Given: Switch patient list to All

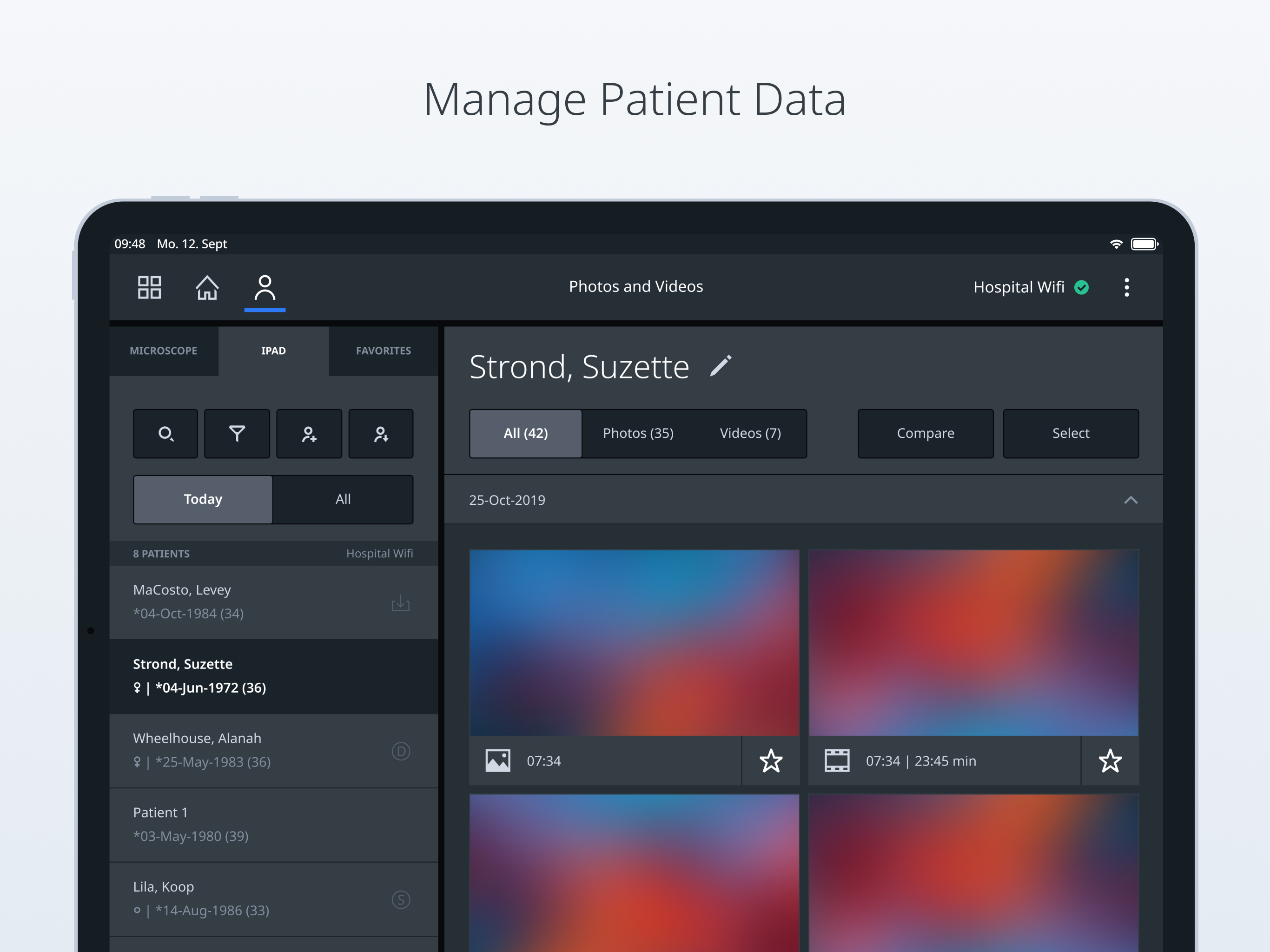Looking at the screenshot, I should click(x=343, y=500).
